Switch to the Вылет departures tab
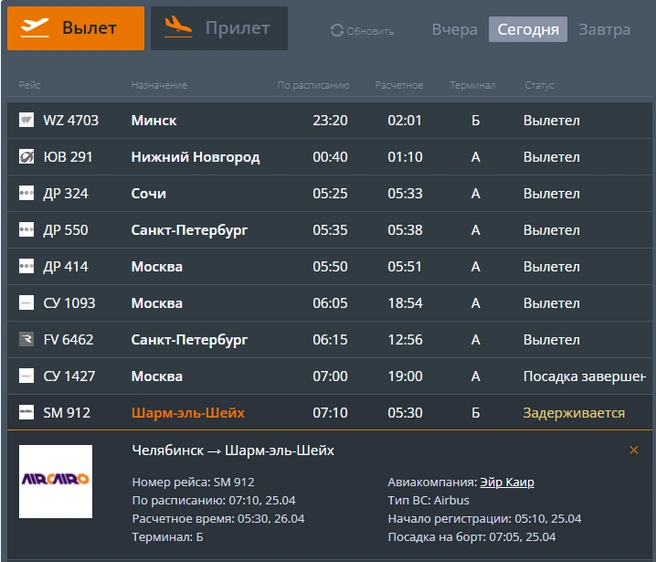The image size is (656, 562). (x=76, y=28)
